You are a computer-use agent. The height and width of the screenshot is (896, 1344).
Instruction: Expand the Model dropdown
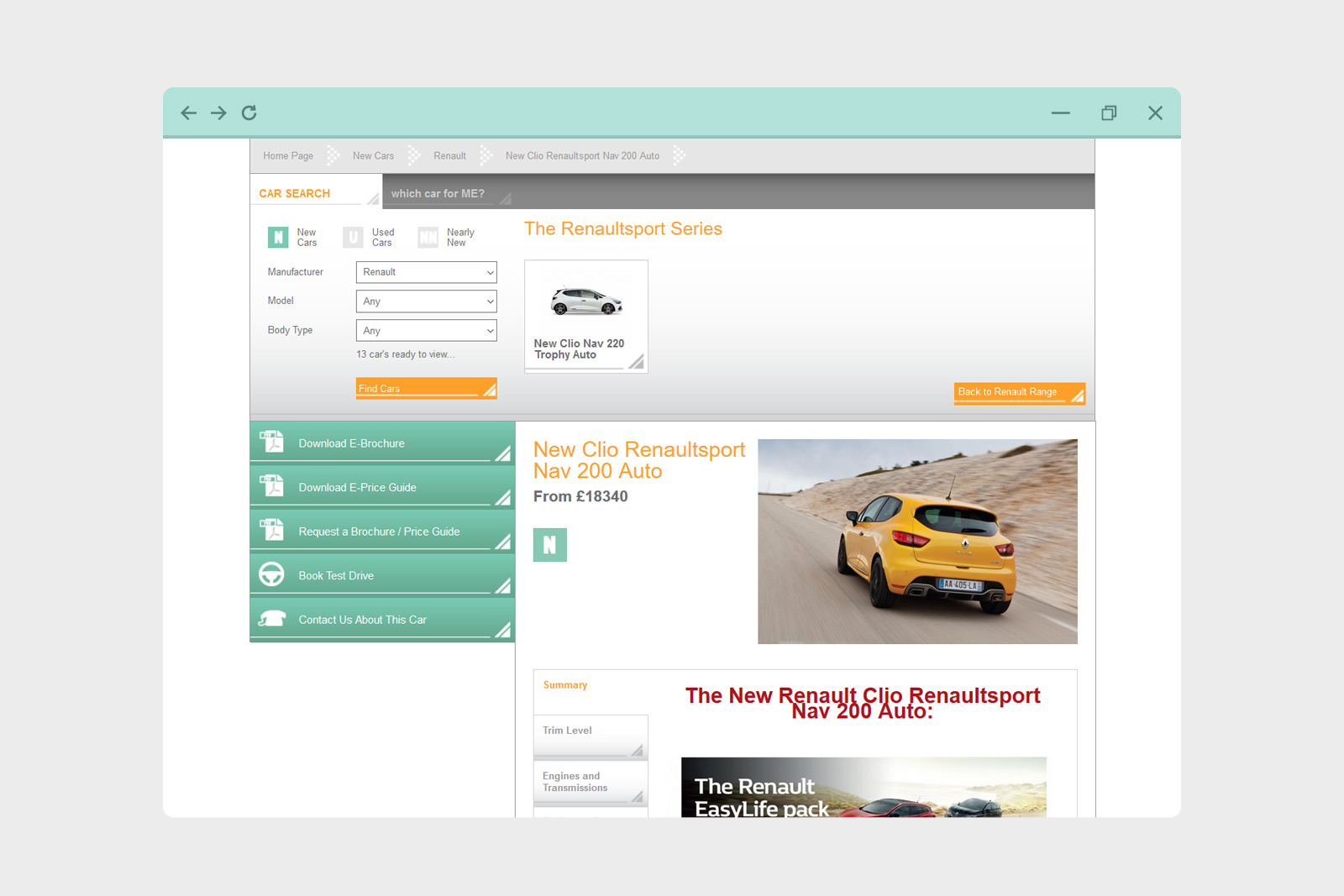(x=426, y=301)
